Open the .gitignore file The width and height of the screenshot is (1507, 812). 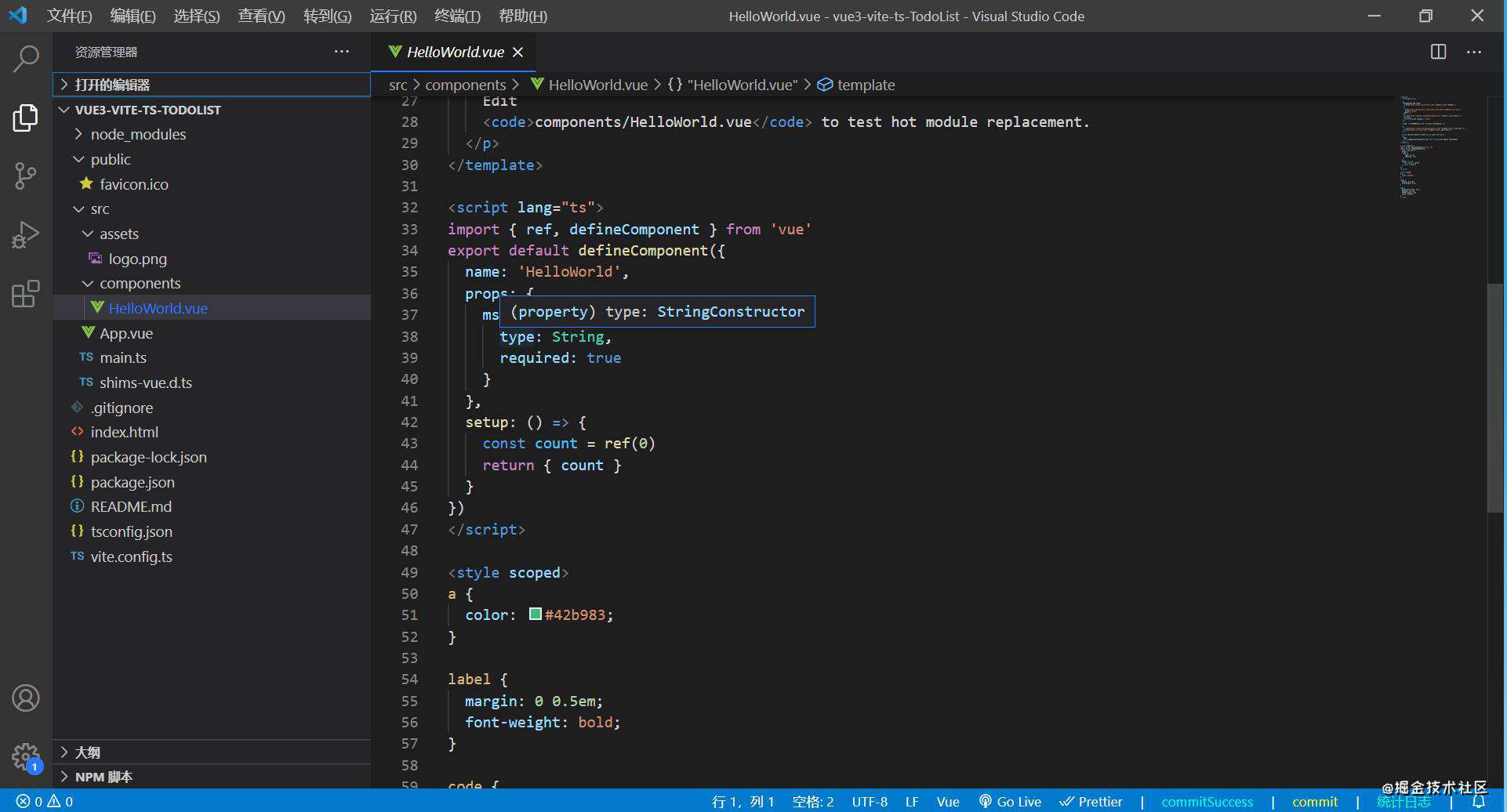point(212,408)
